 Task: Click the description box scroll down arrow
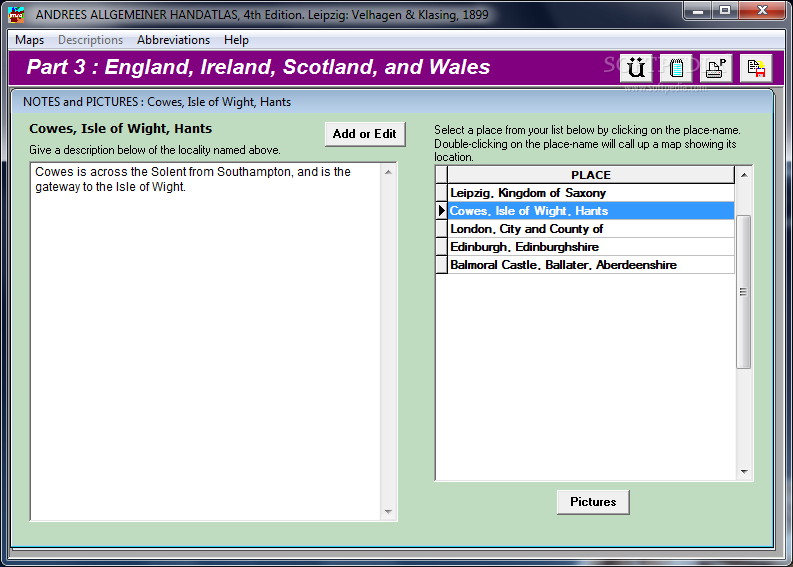pyautogui.click(x=388, y=511)
